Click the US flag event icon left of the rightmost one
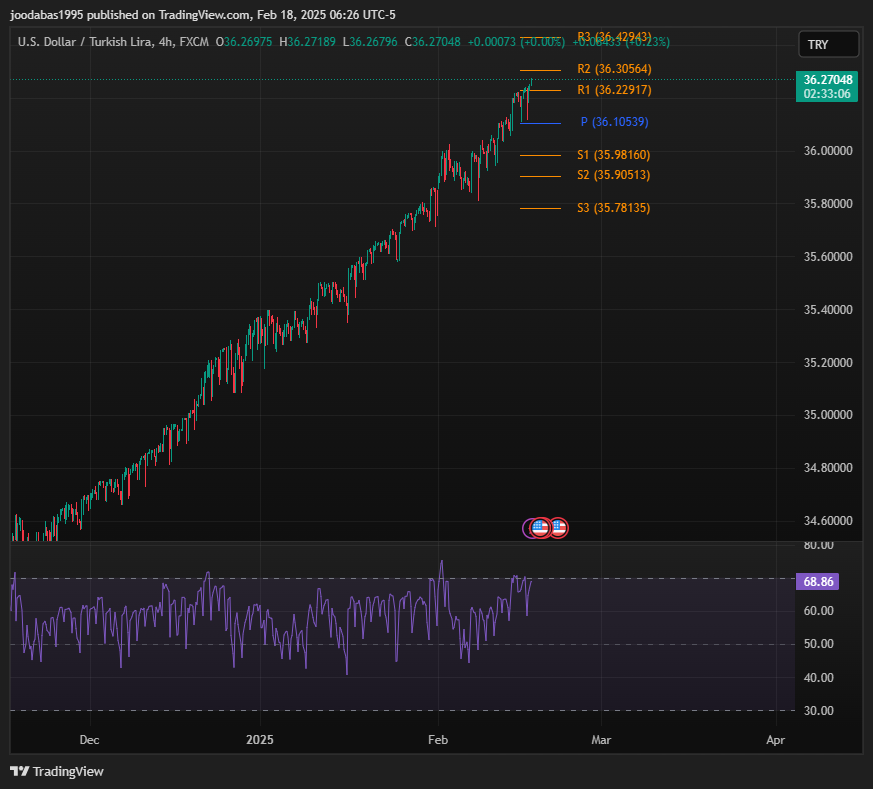 coord(541,527)
